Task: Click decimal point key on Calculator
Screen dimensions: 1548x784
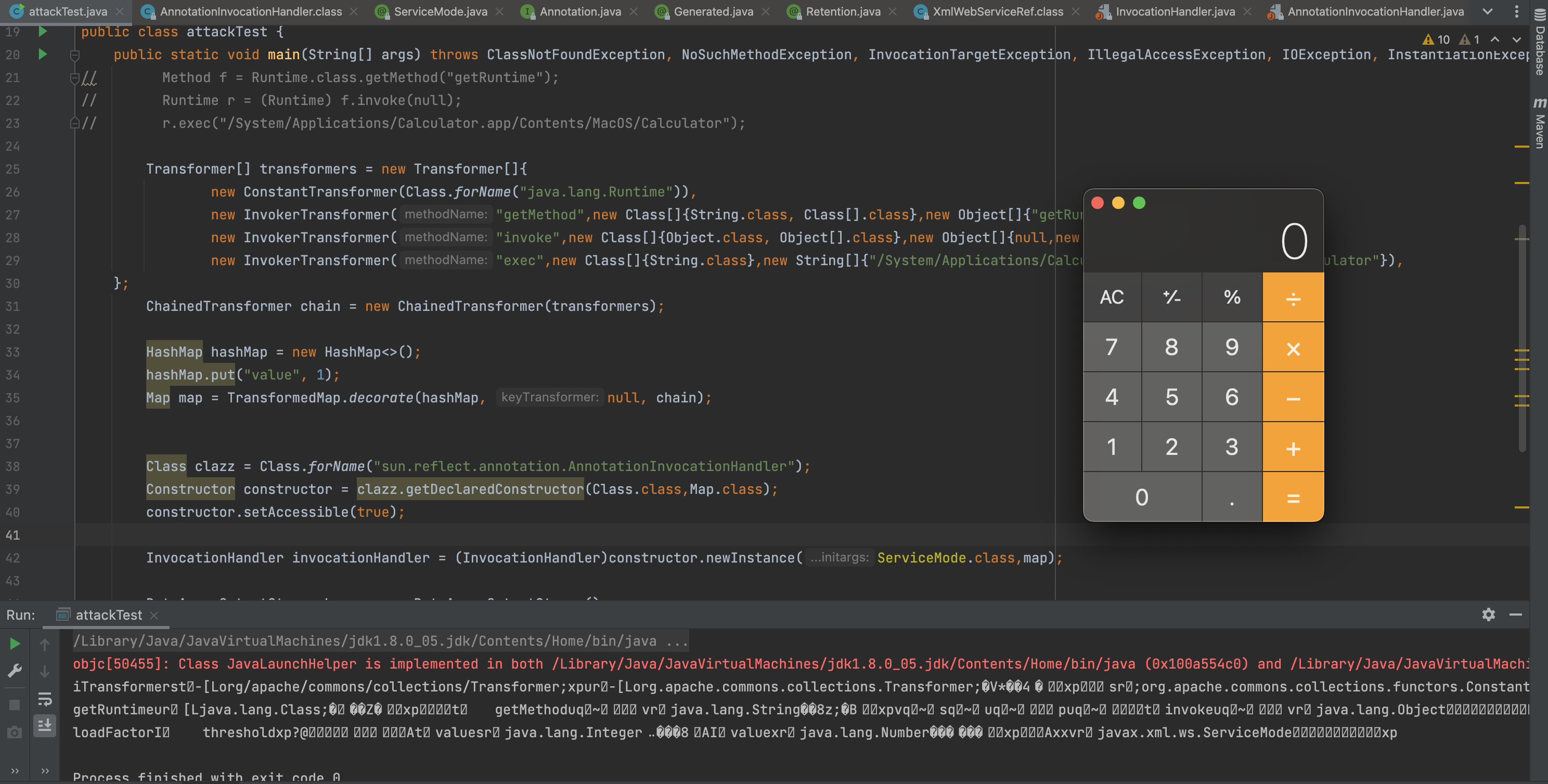Action: 1232,497
